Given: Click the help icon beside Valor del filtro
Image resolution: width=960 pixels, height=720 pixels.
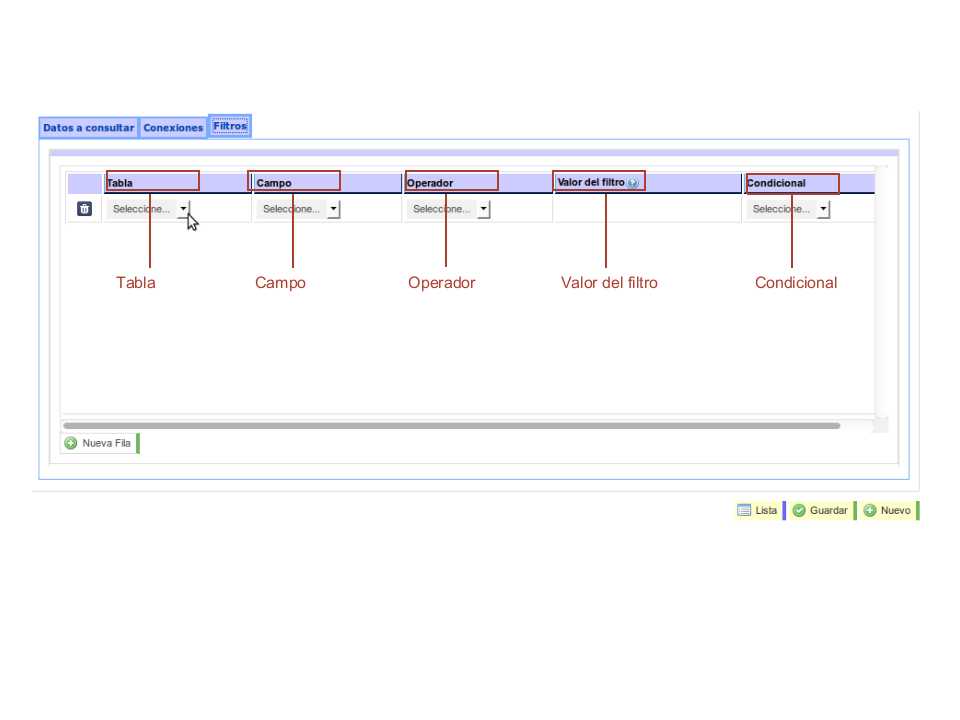Looking at the screenshot, I should [x=633, y=183].
